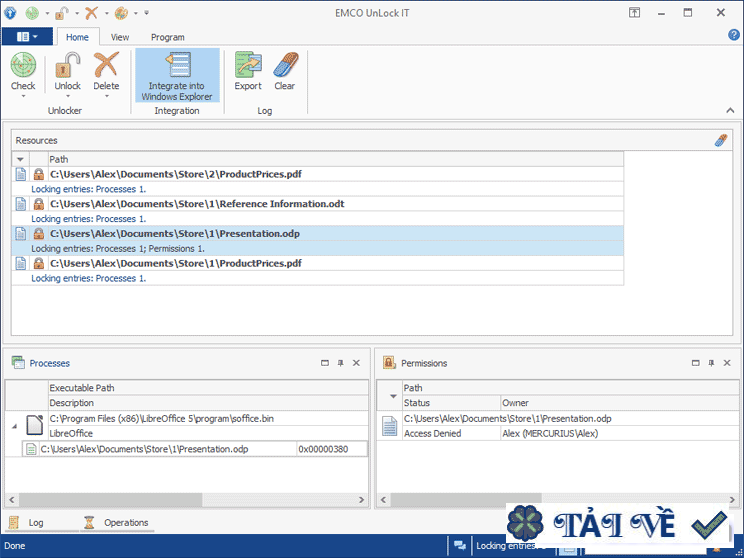Pin the Processes panel with auto-hide toggle
The width and height of the screenshot is (744, 558).
(340, 363)
